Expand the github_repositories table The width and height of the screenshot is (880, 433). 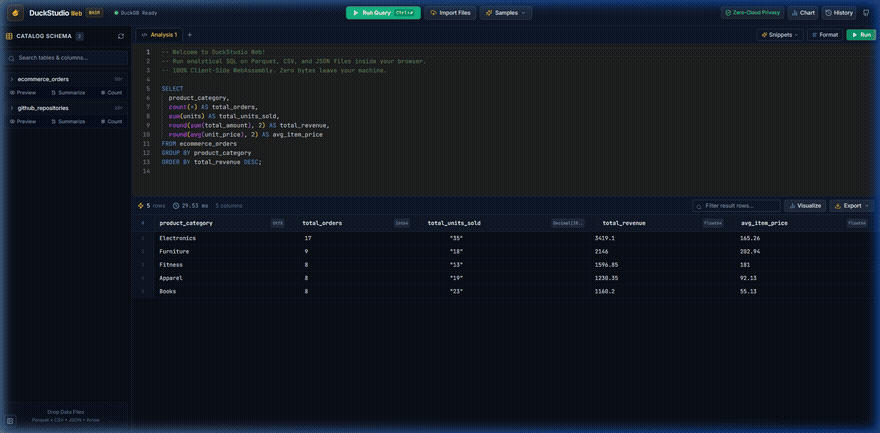coord(12,108)
